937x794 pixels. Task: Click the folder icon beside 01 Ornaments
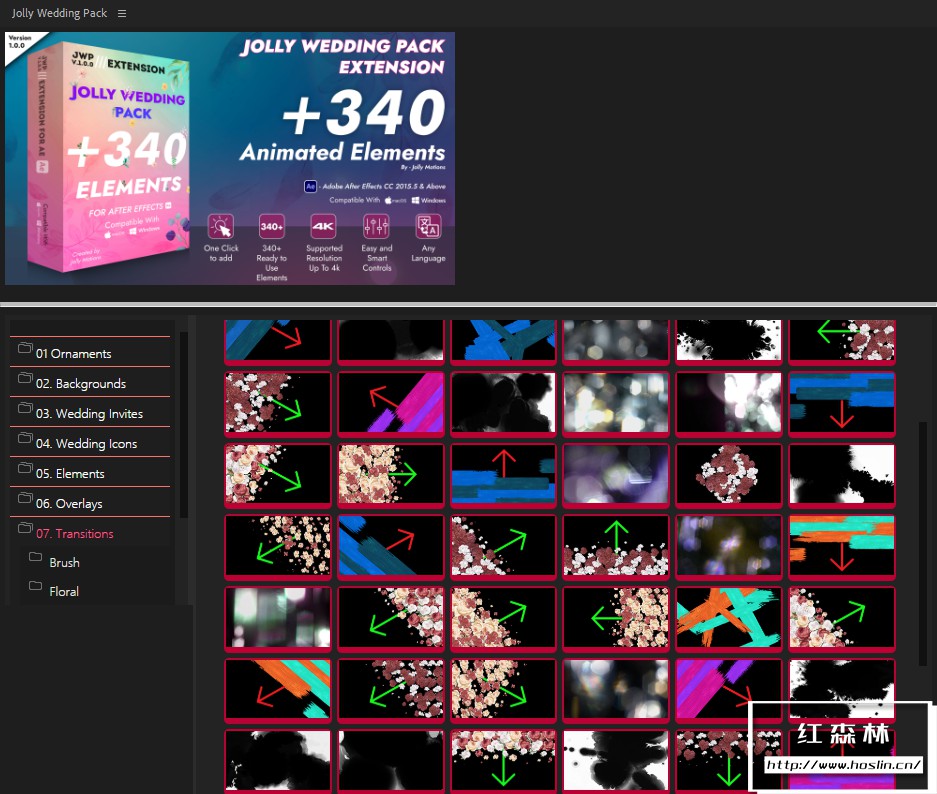[25, 348]
